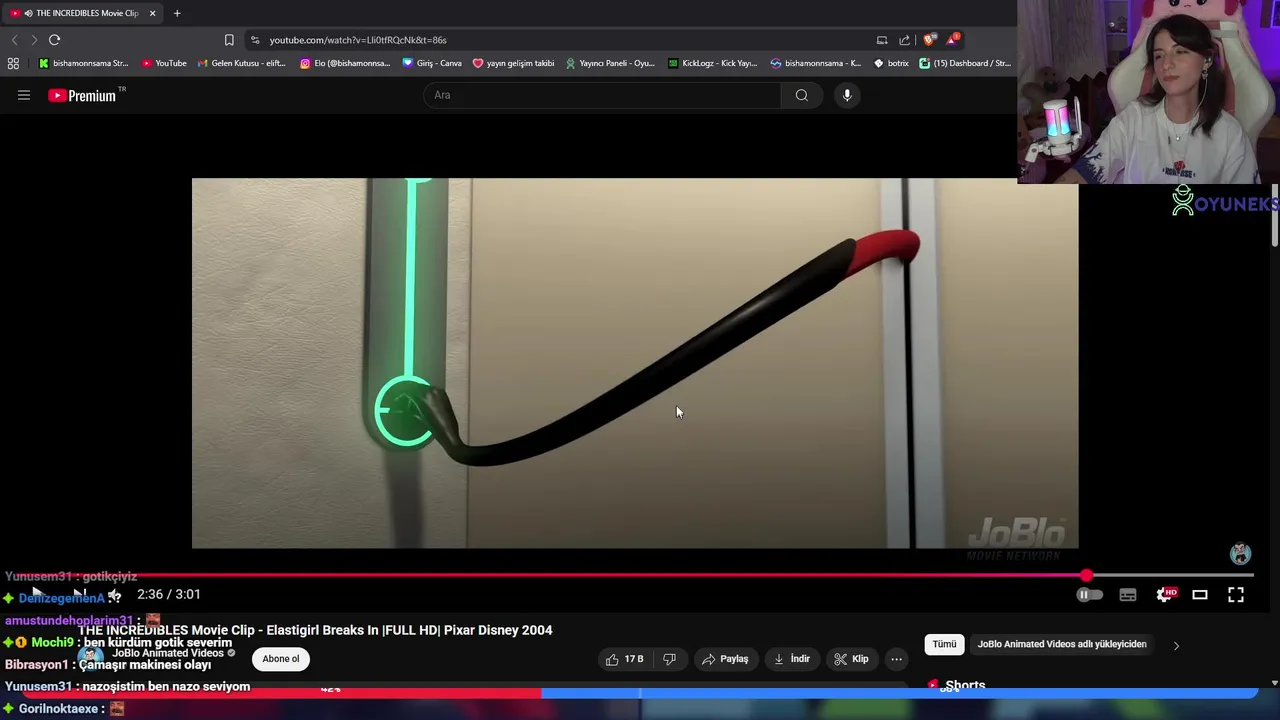This screenshot has width=1280, height=720.
Task: Toggle the autoplay switch in player
Action: (1089, 595)
